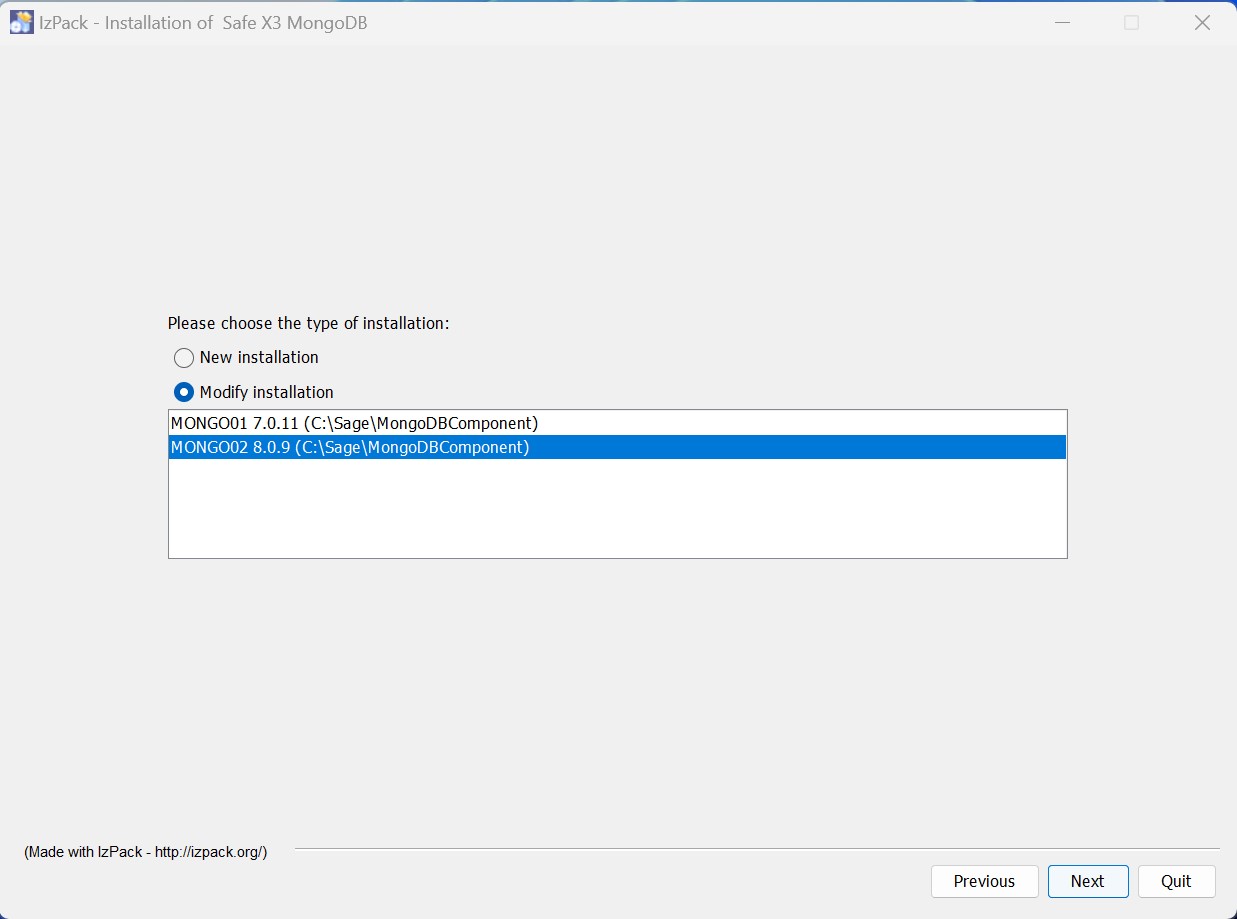Screen dimensions: 1237x919
Task: Select the New installation radio circle
Action: tap(184, 358)
